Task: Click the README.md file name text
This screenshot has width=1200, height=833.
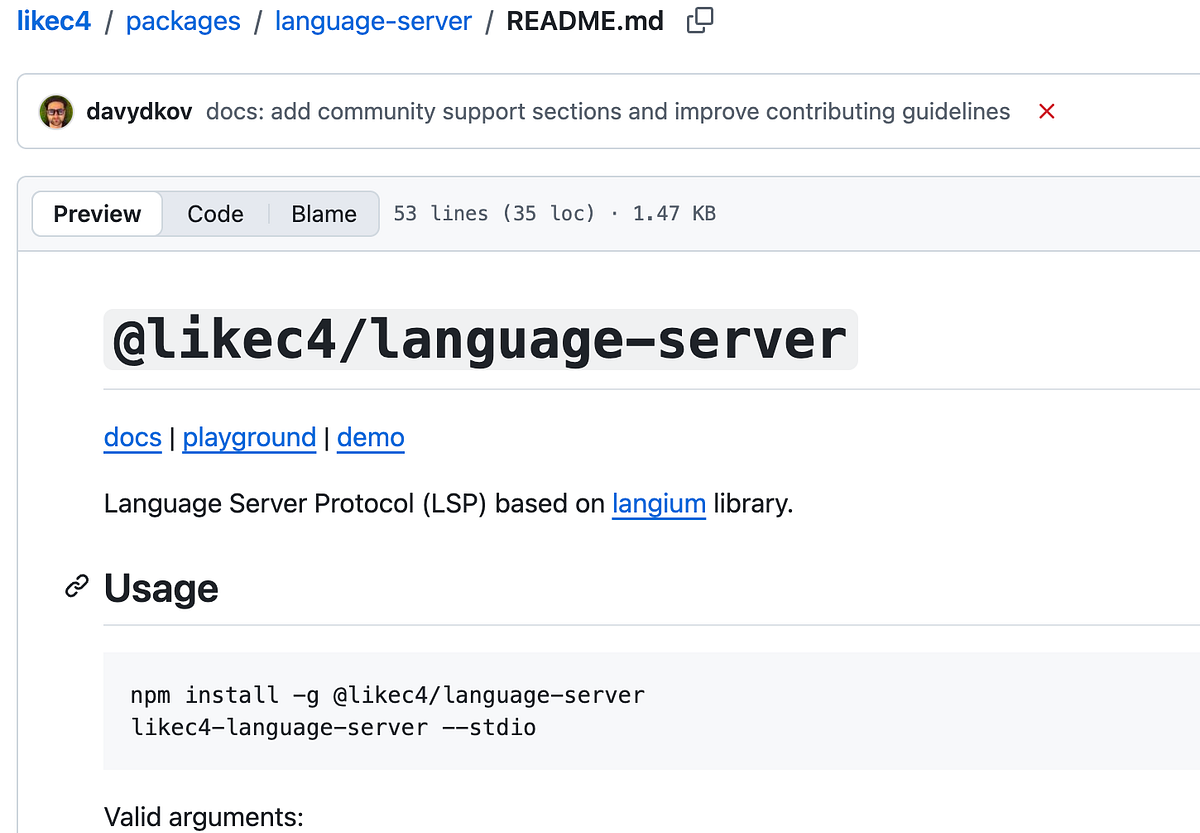Action: coord(585,21)
